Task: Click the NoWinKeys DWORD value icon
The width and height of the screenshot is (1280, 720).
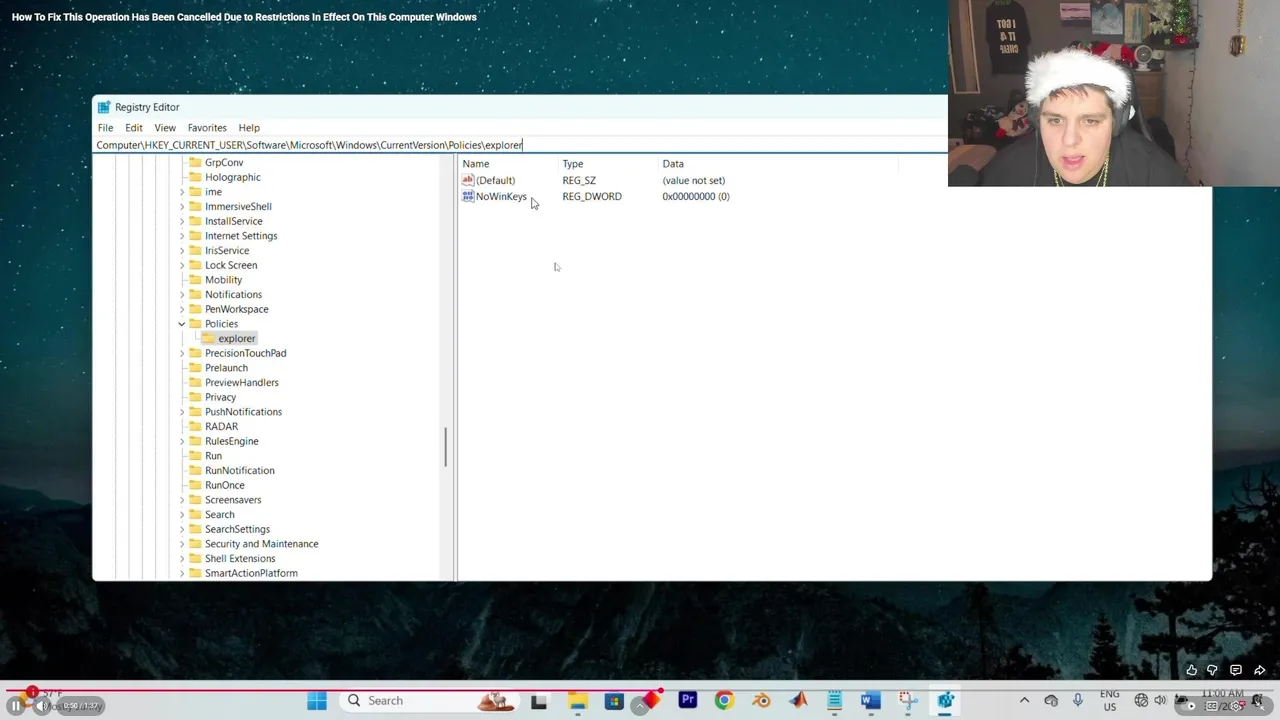Action: (x=468, y=196)
